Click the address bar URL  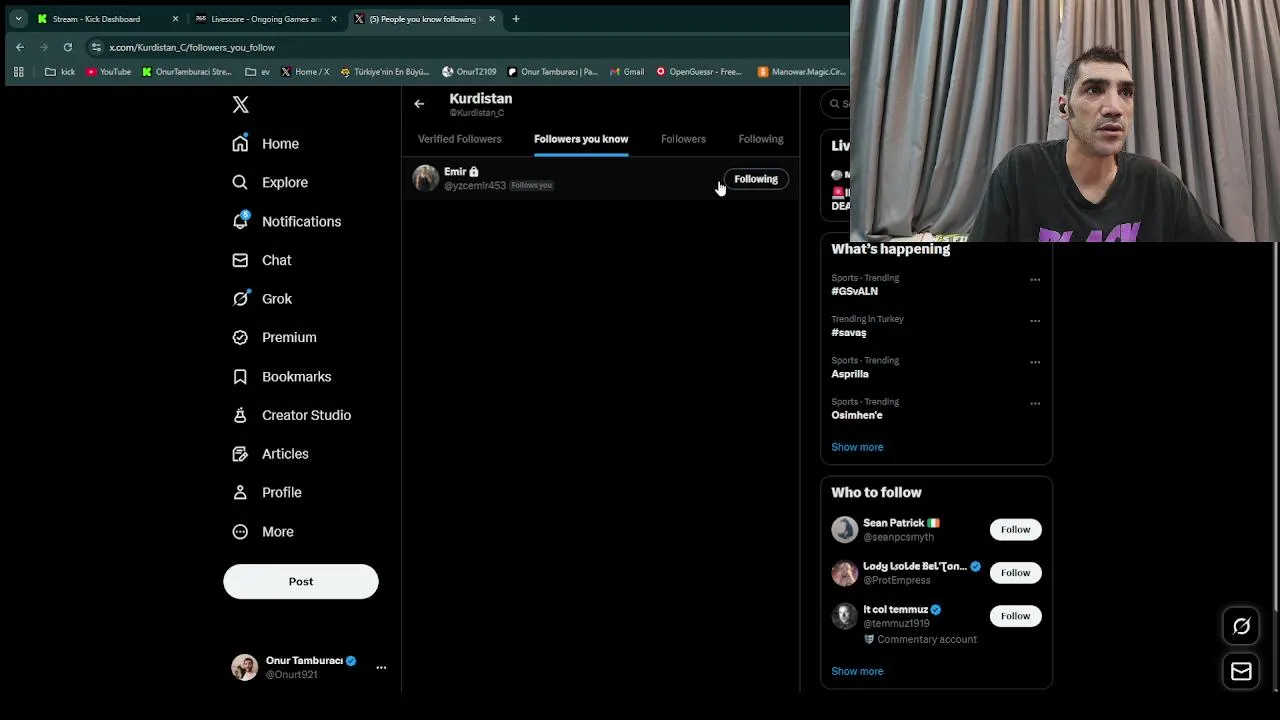[192, 47]
